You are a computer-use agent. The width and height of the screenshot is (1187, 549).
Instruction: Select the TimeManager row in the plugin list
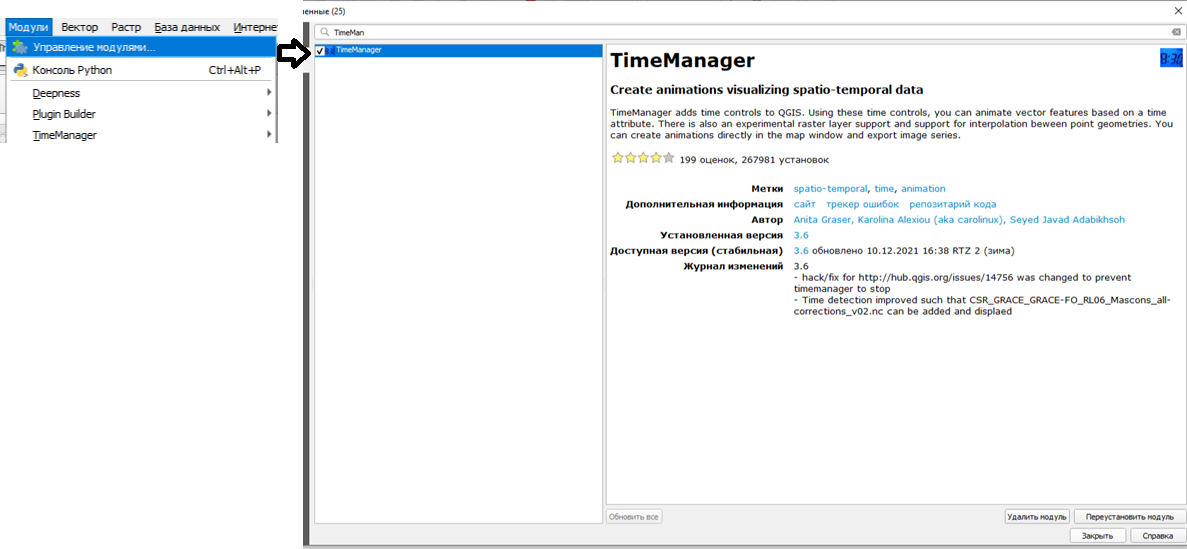point(458,50)
